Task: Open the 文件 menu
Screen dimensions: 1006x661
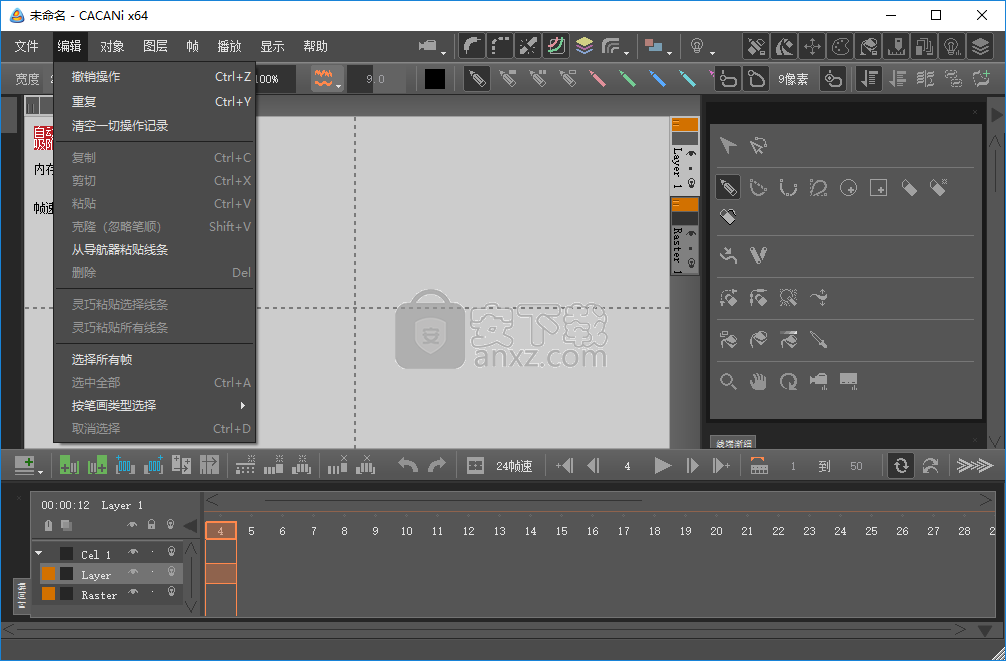Action: [26, 46]
